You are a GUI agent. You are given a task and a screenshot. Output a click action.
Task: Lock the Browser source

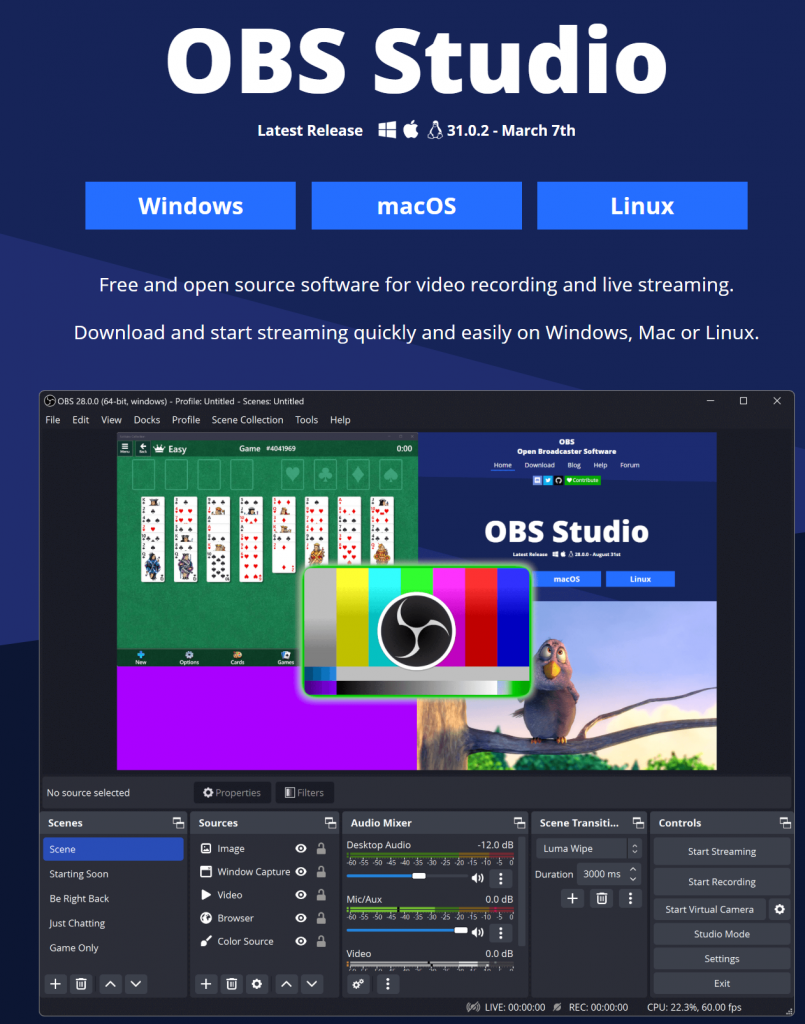(321, 918)
